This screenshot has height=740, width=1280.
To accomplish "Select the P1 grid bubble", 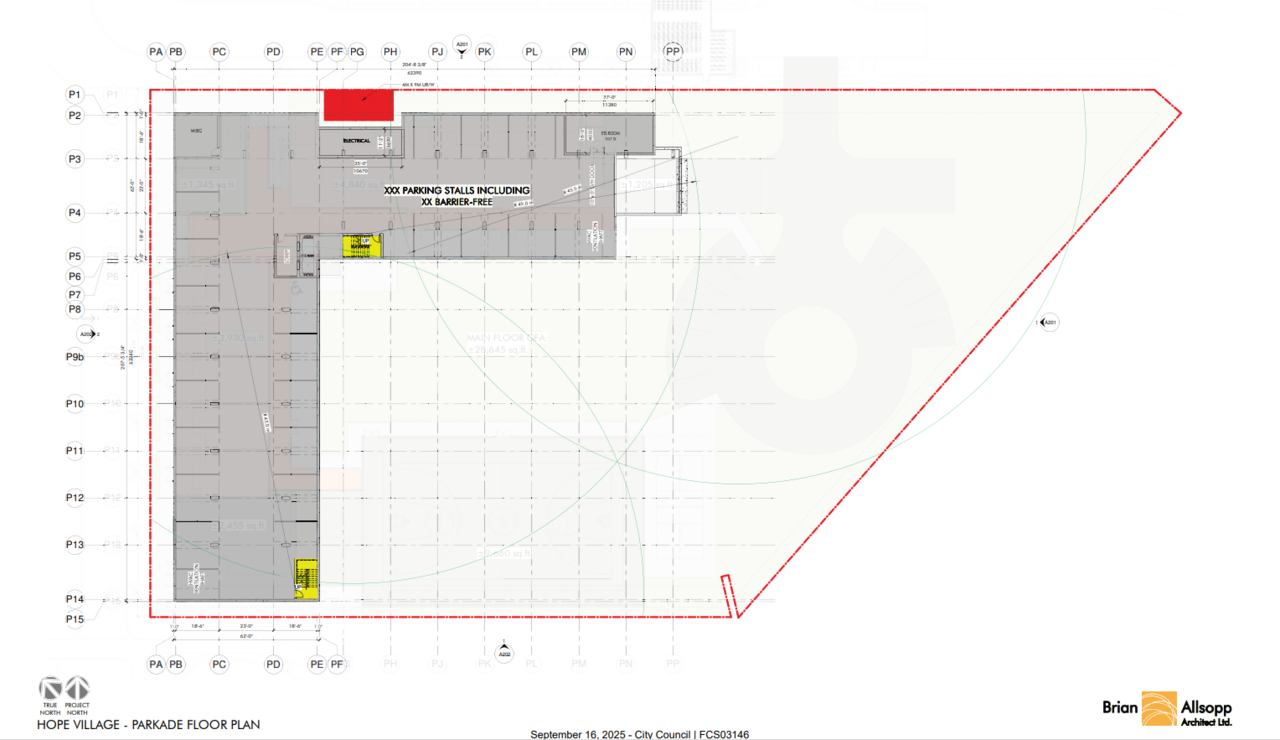I will (75, 94).
